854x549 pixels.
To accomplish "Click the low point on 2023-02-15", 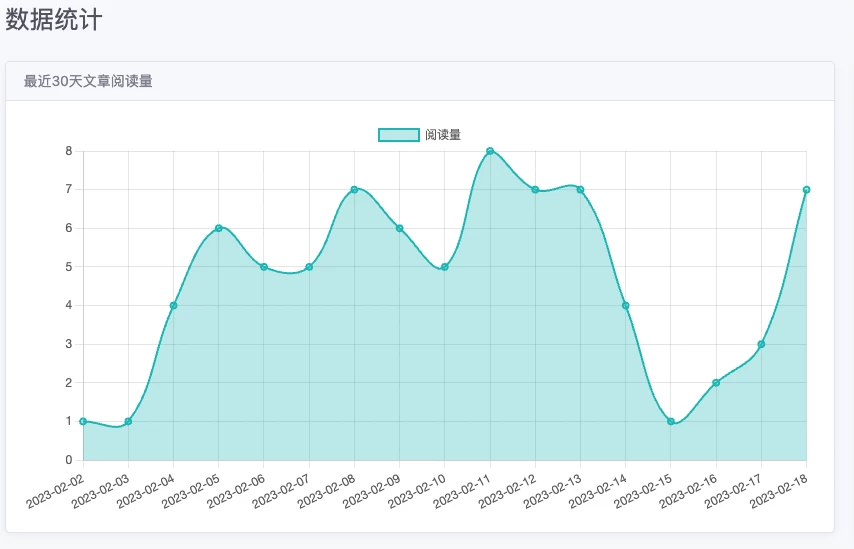I will 671,421.
